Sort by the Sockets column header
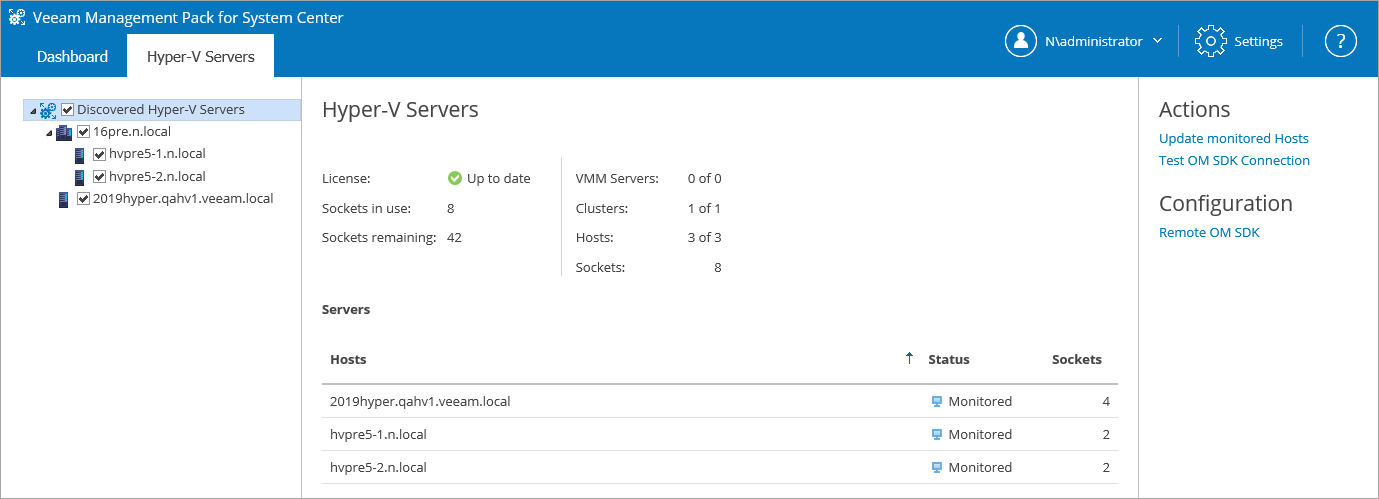The width and height of the screenshot is (1379, 499). pyautogui.click(x=1077, y=360)
